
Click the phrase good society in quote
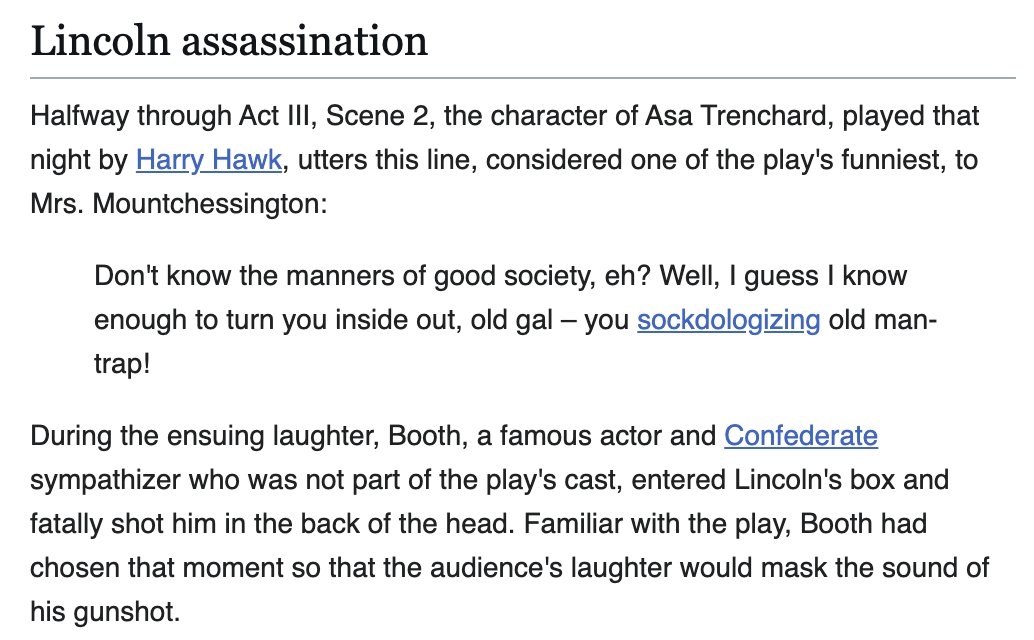[x=517, y=276]
